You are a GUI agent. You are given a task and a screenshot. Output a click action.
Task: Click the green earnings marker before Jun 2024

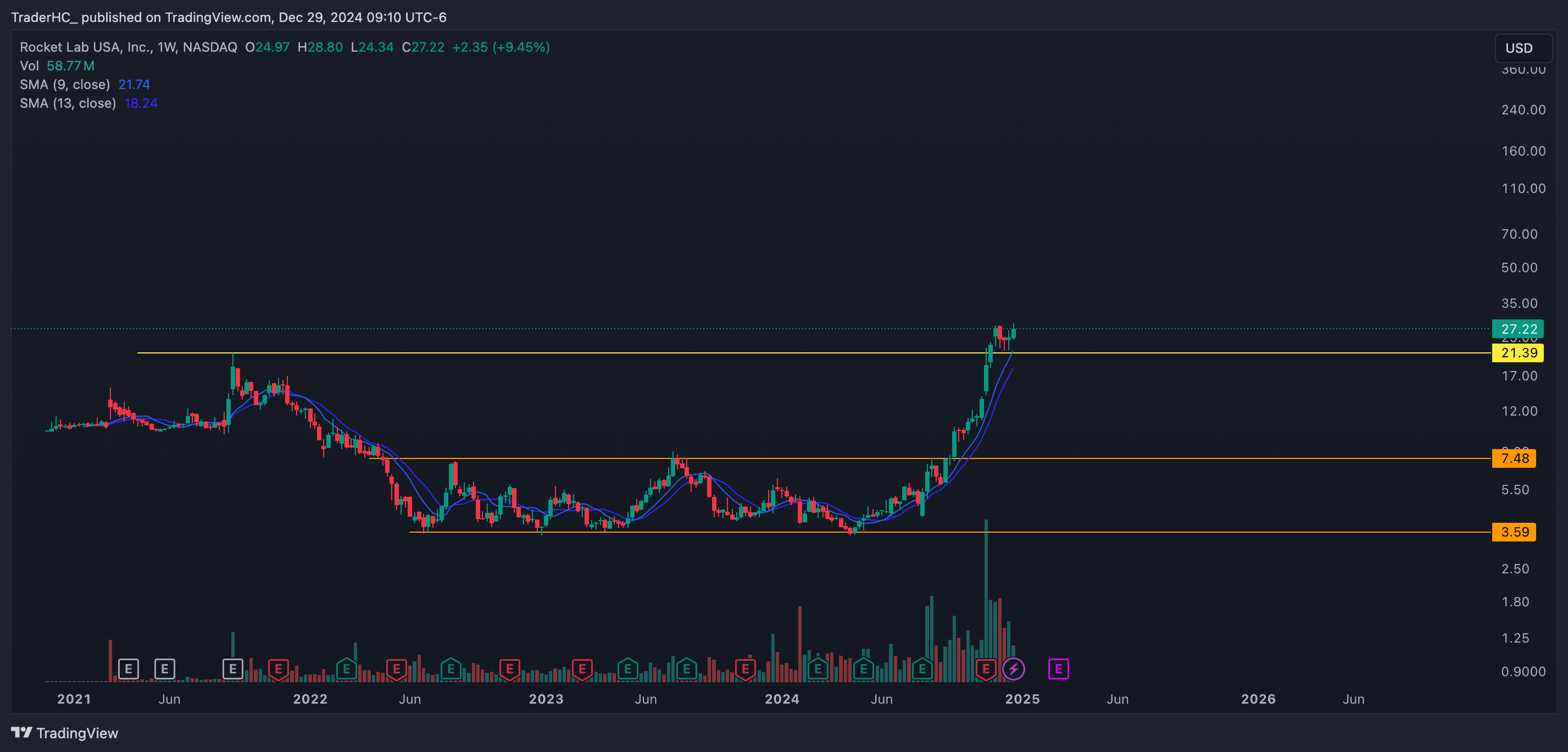click(x=863, y=669)
